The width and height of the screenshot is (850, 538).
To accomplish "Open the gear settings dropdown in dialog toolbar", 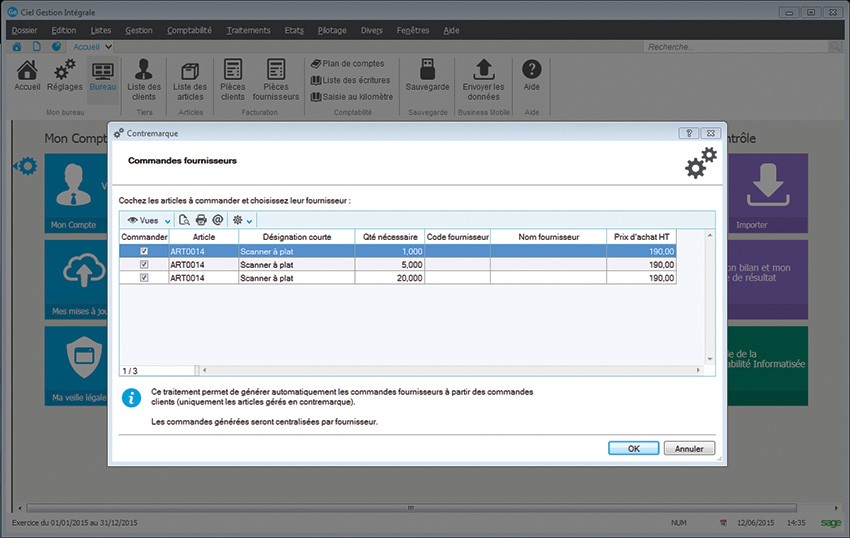I will [x=242, y=220].
